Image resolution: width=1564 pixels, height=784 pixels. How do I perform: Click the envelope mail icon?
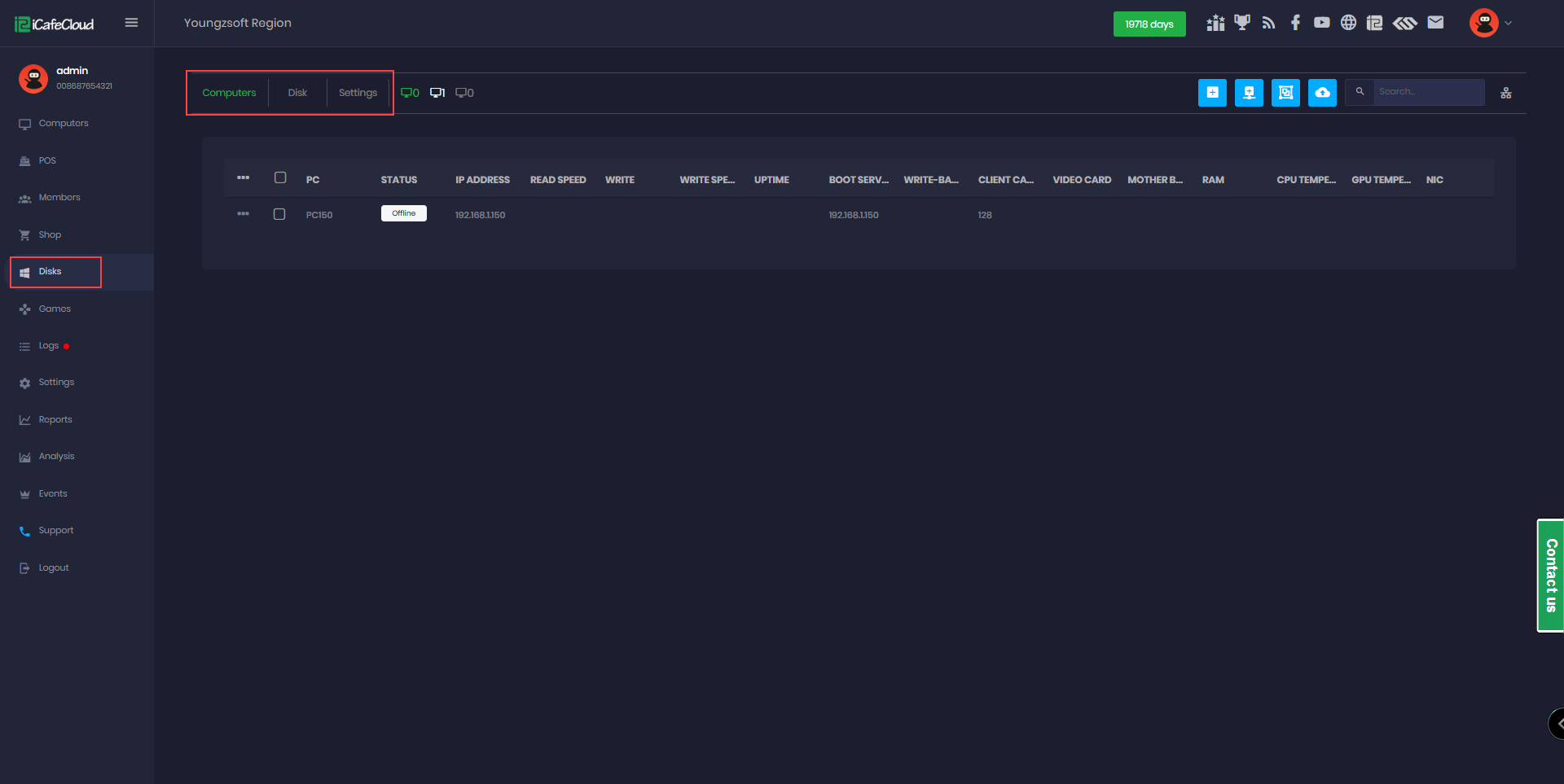point(1435,23)
